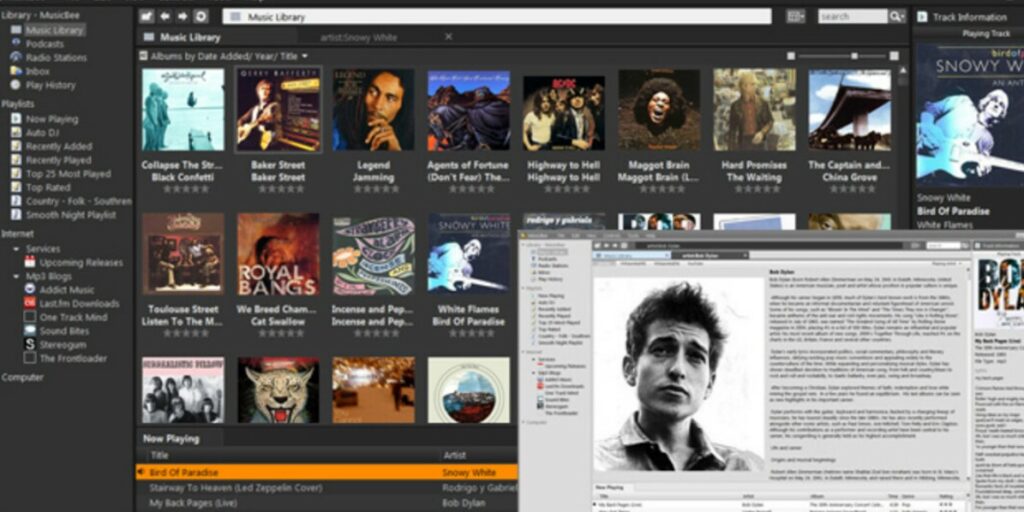Click Bob Dylan photo in second window
Screen dimensions: 1024x512
pyautogui.click(x=679, y=375)
